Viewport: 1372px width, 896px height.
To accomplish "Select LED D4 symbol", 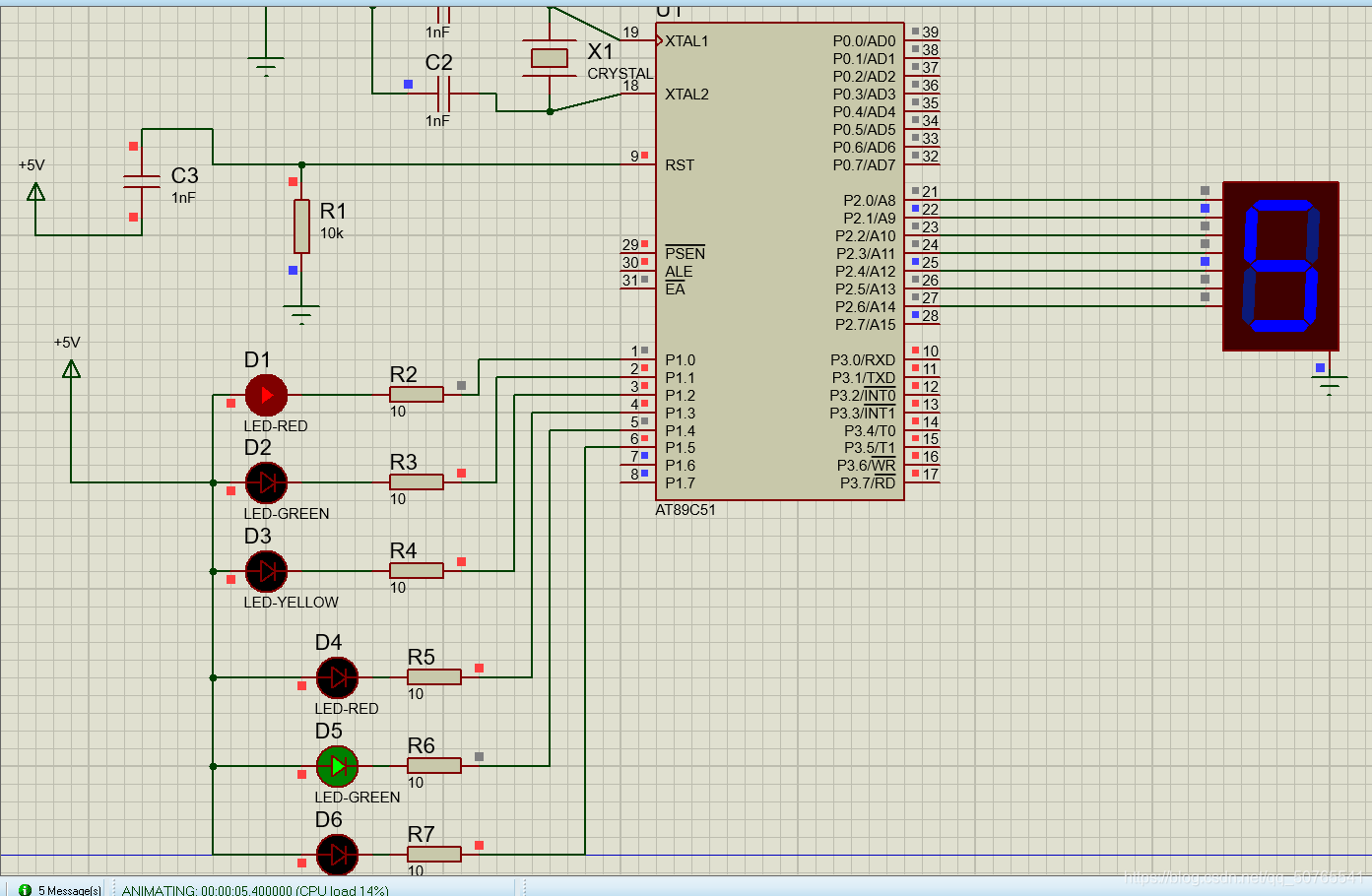I will click(x=337, y=677).
